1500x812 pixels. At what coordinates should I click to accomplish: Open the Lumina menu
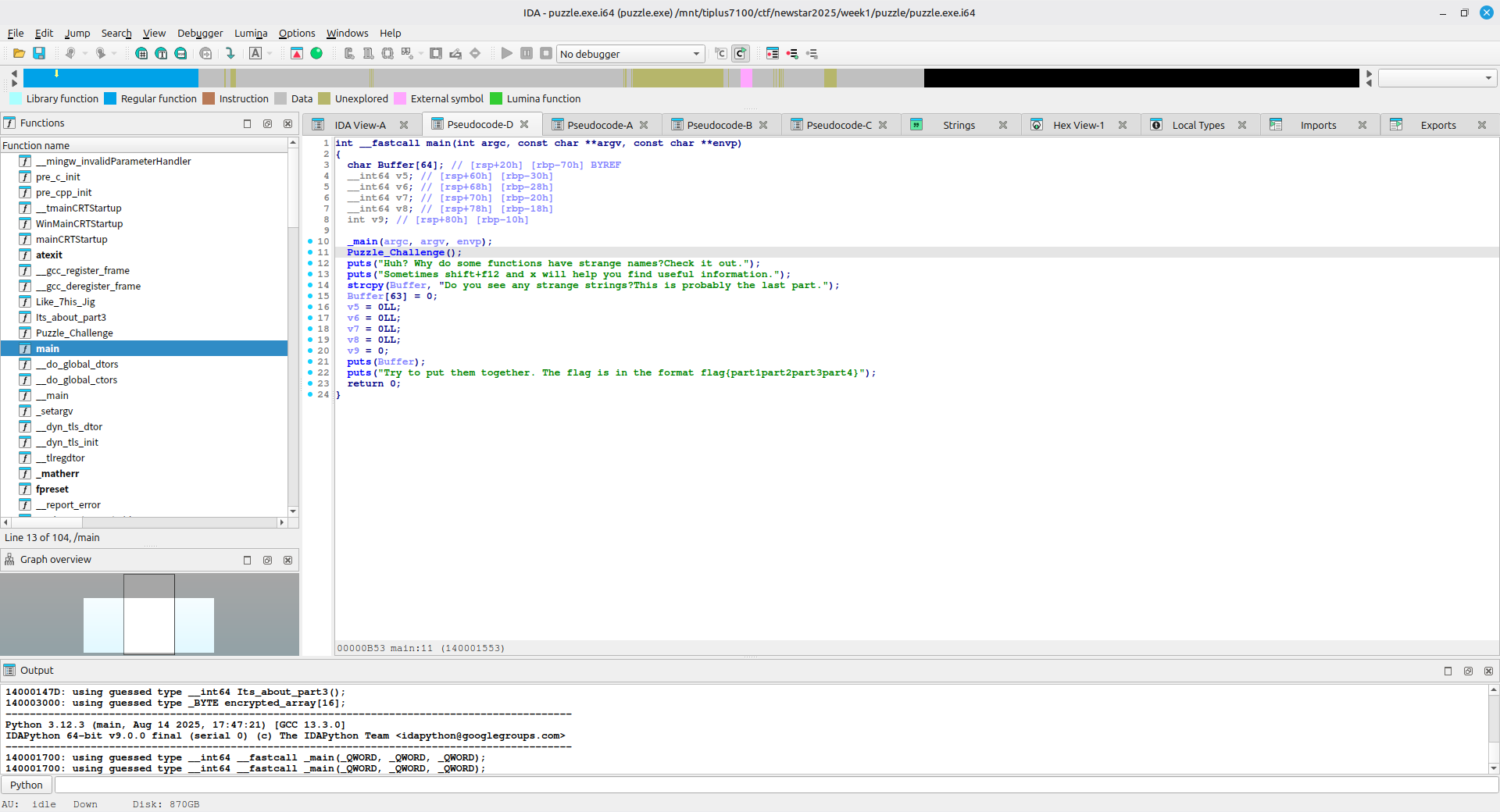pos(250,33)
